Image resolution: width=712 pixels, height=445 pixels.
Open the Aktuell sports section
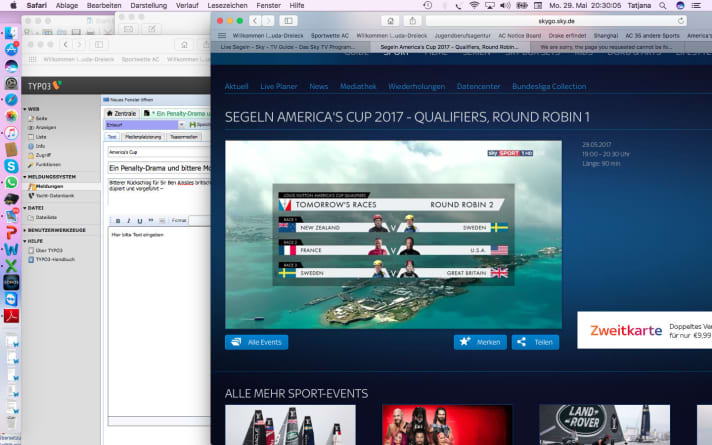pyautogui.click(x=236, y=86)
